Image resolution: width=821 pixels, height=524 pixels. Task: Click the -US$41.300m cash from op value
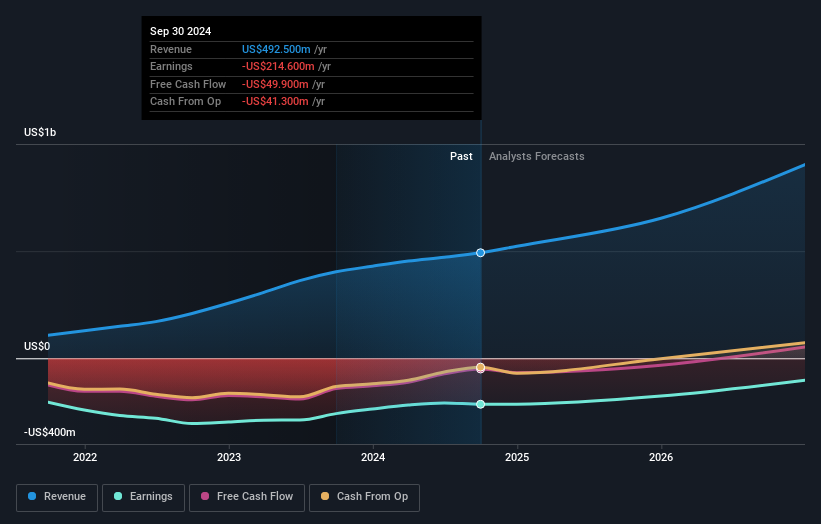point(275,102)
